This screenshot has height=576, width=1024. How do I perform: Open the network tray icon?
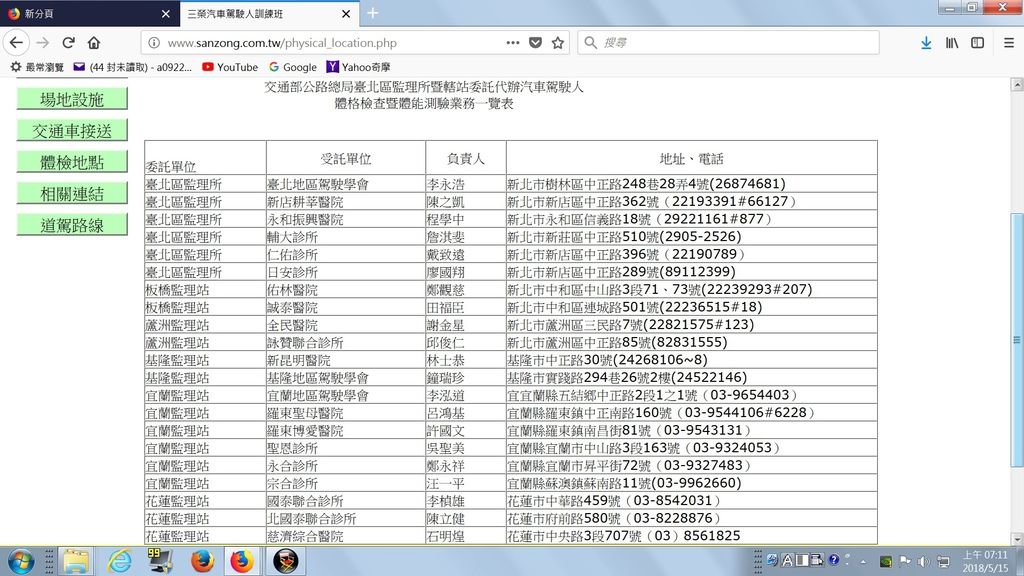coord(944,561)
